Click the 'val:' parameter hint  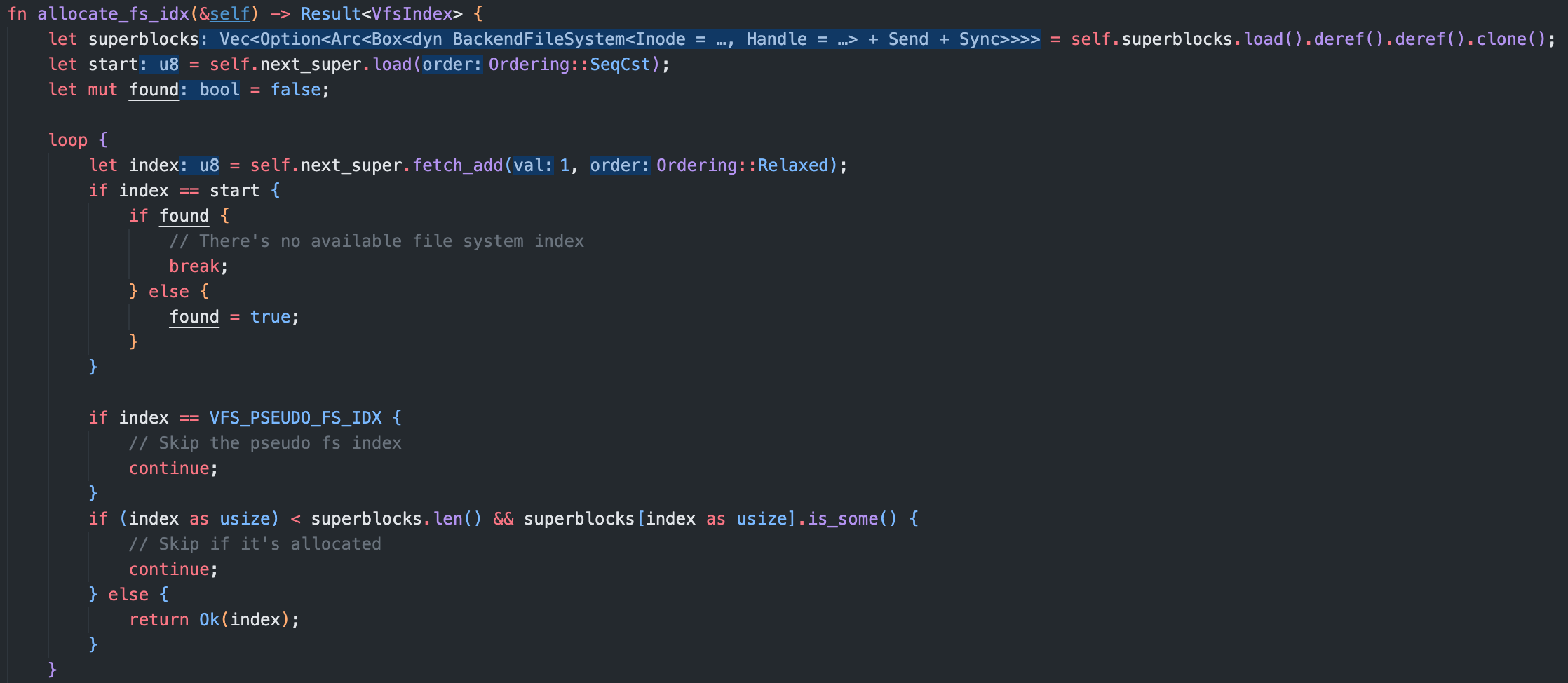tap(533, 165)
